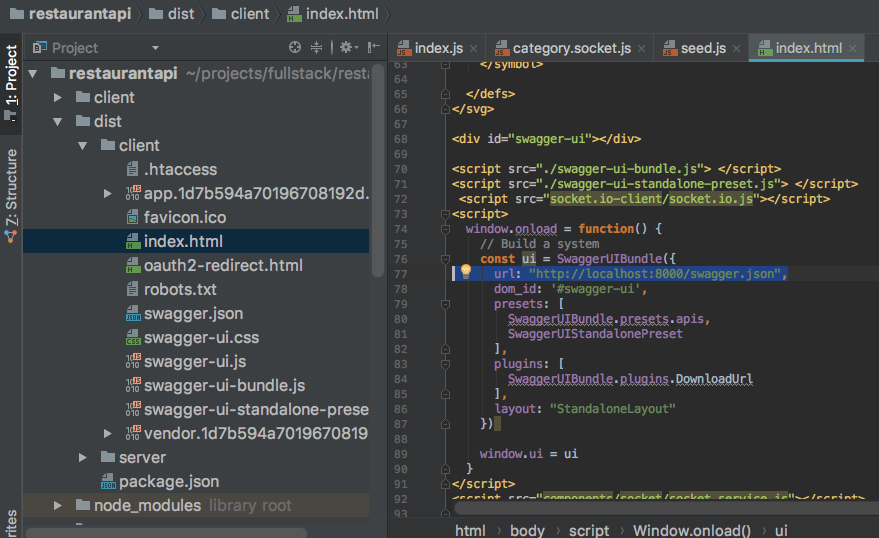Click the CSS icon of swagger-ui.css
Image resolution: width=879 pixels, height=538 pixels.
click(x=133, y=337)
